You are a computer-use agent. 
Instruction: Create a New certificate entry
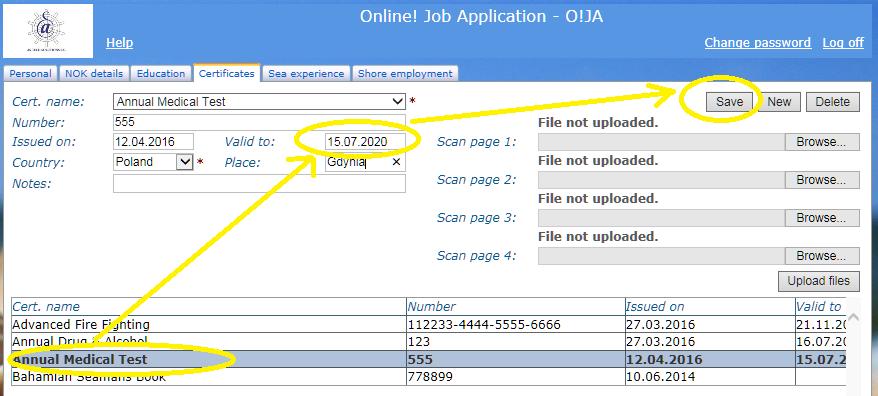point(779,102)
